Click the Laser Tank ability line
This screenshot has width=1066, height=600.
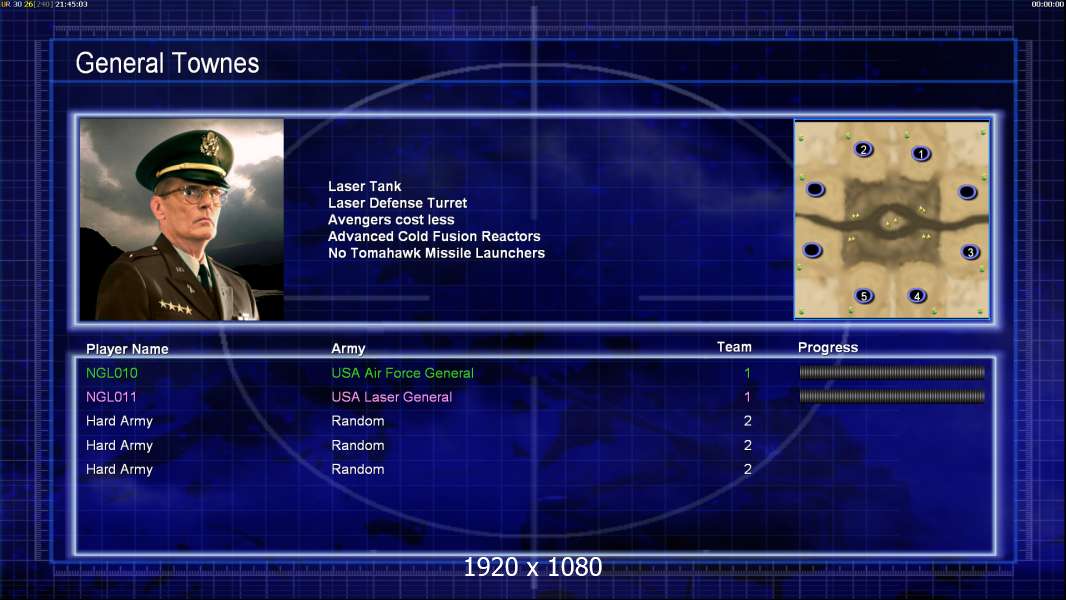(x=364, y=186)
